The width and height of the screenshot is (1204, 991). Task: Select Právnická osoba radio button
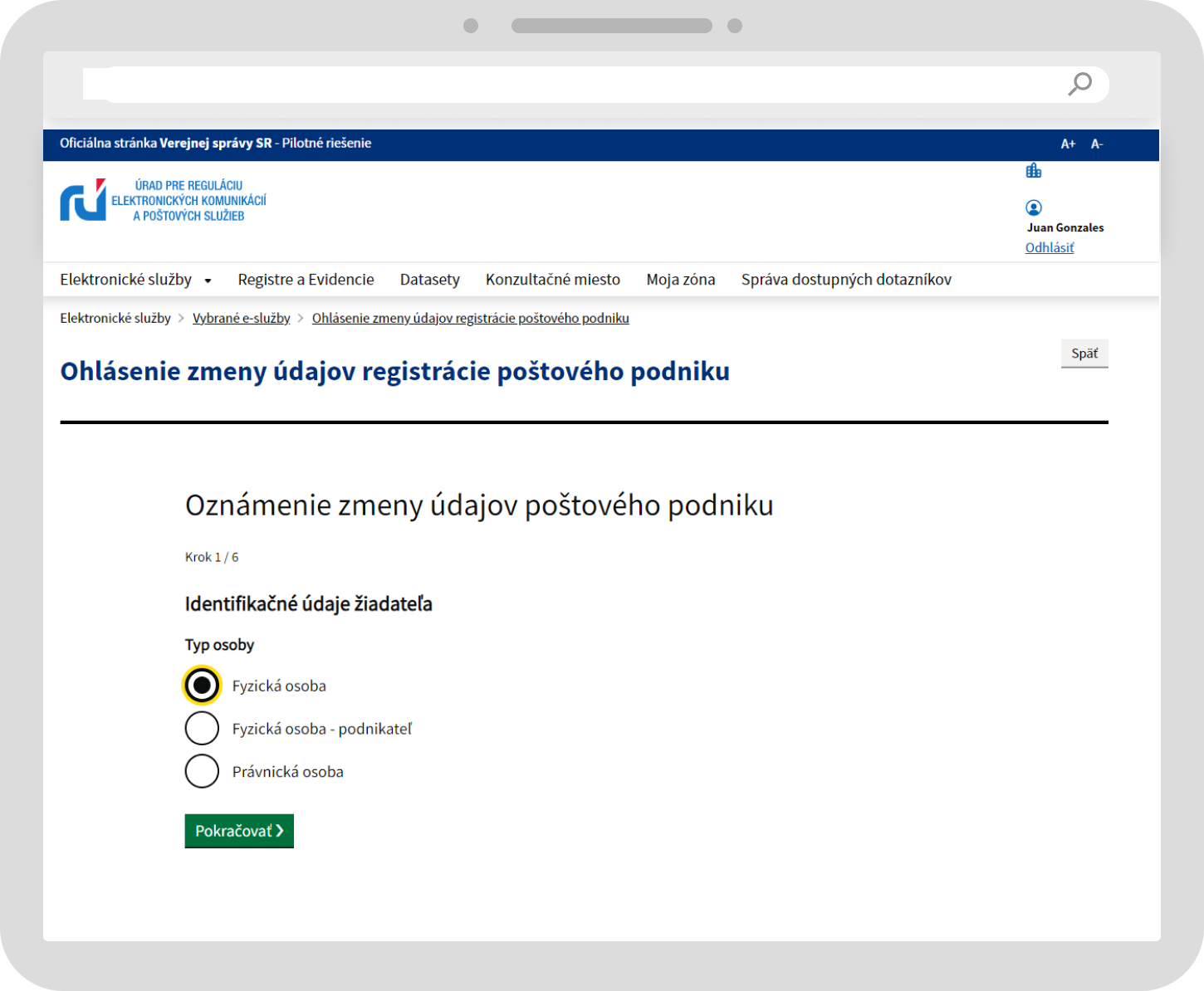pyautogui.click(x=202, y=772)
